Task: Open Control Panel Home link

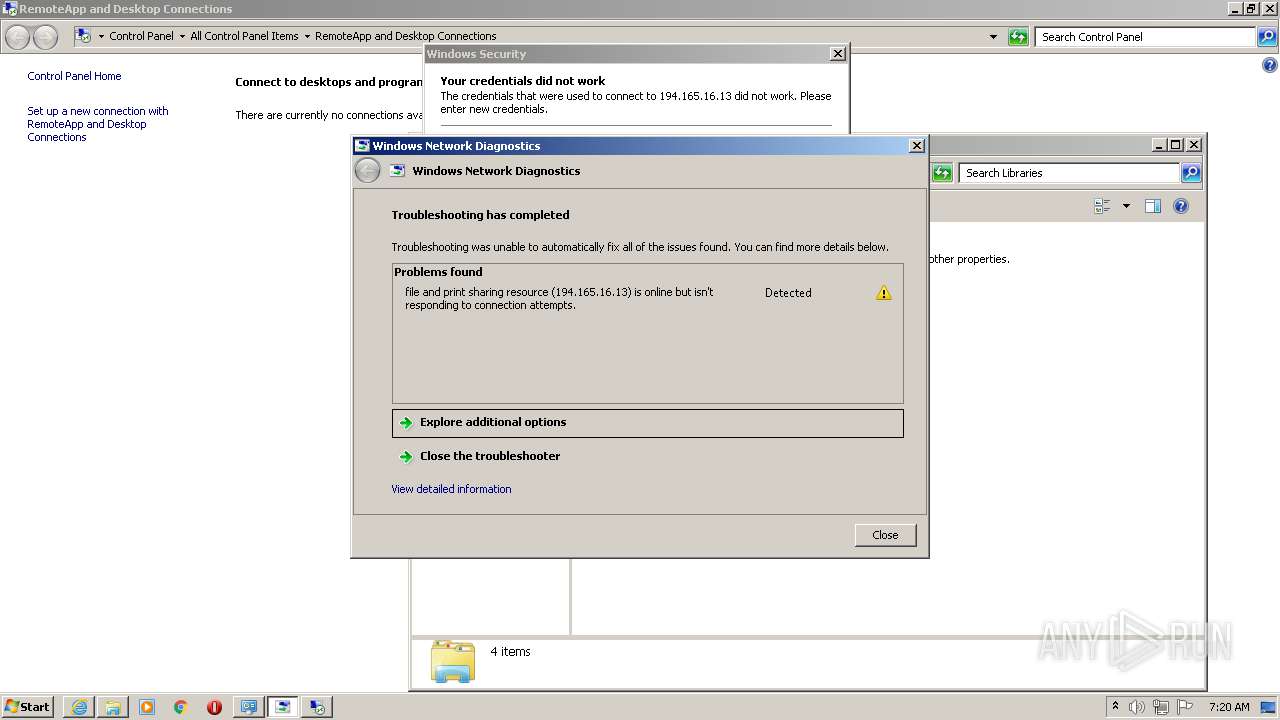Action: pos(74,76)
